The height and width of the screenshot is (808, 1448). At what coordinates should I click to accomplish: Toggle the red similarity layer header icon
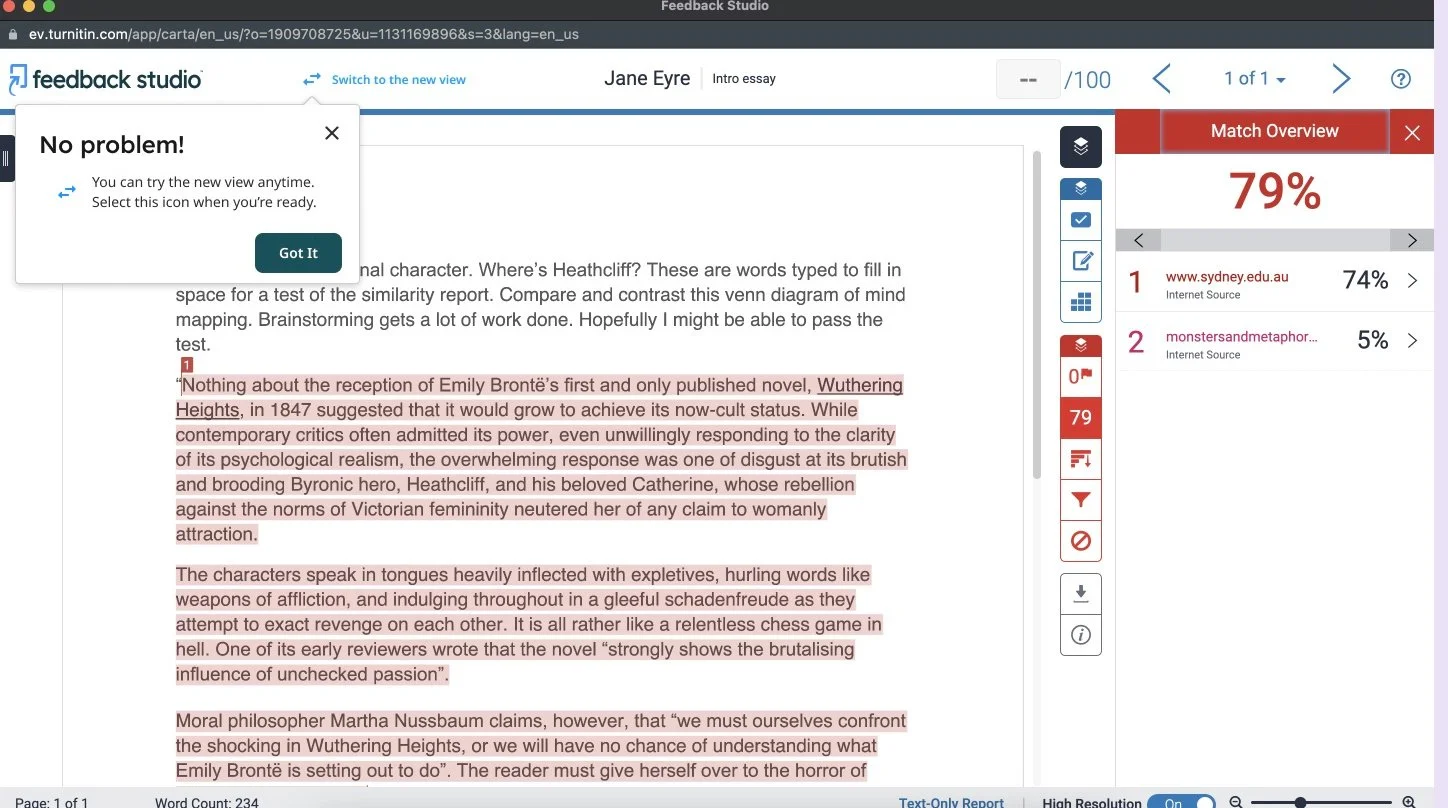[x=1080, y=346]
